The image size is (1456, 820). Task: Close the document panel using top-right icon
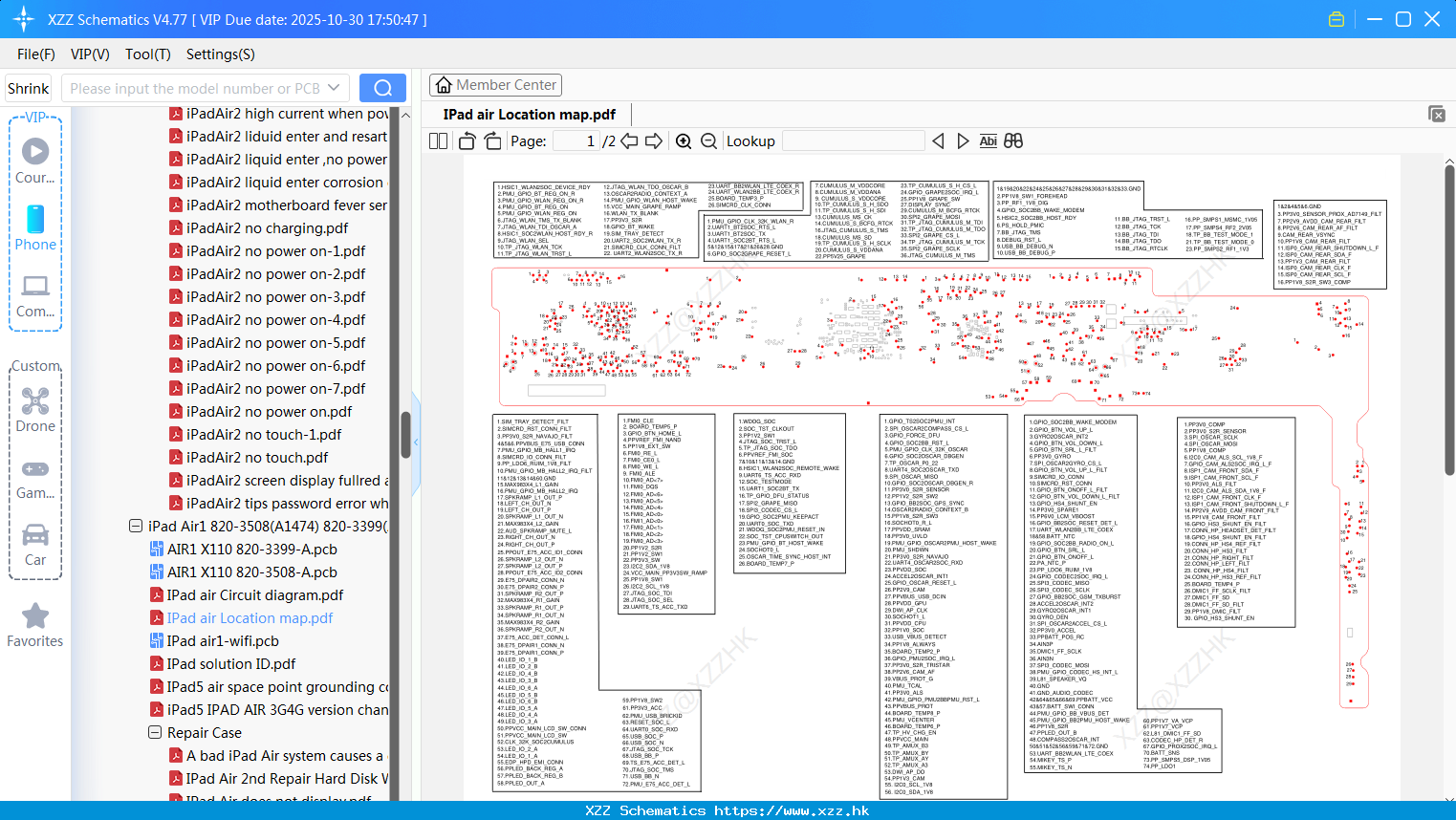(x=1437, y=114)
